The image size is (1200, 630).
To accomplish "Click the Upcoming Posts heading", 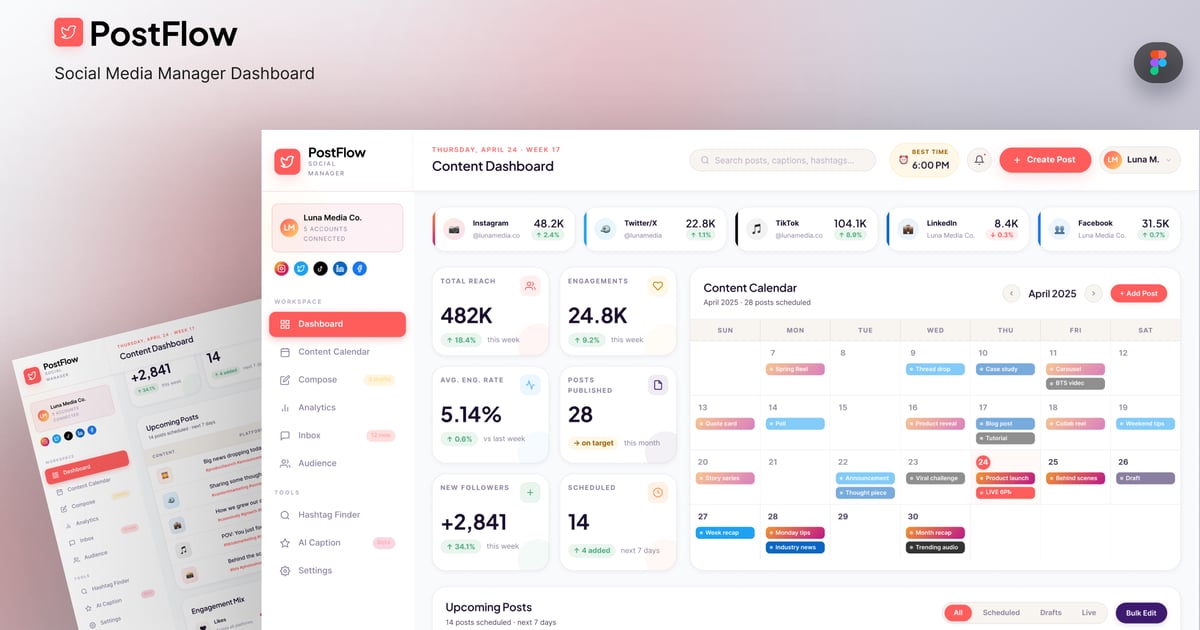I will tap(489, 607).
